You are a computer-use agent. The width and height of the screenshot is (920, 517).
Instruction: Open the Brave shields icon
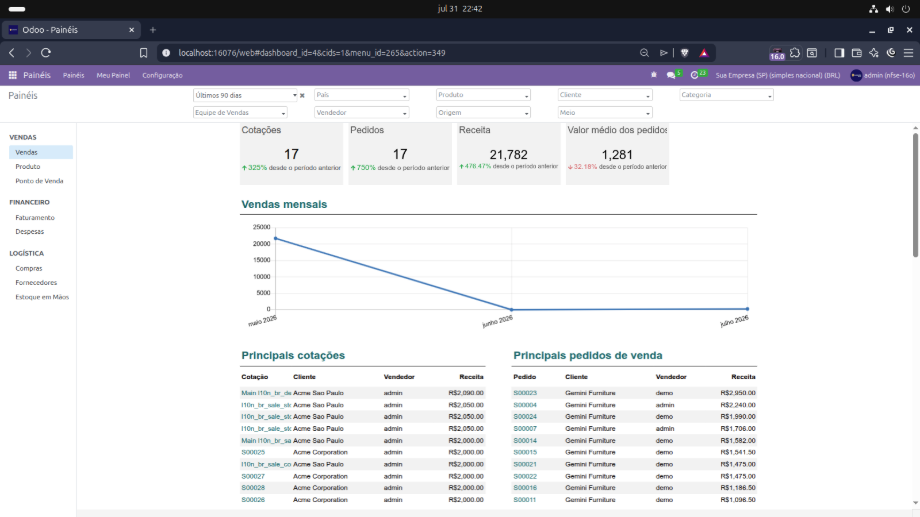pyautogui.click(x=684, y=53)
